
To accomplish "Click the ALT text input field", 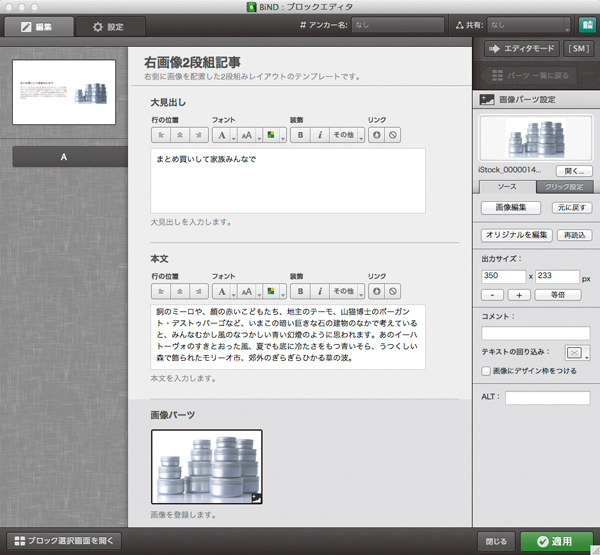I will click(547, 398).
